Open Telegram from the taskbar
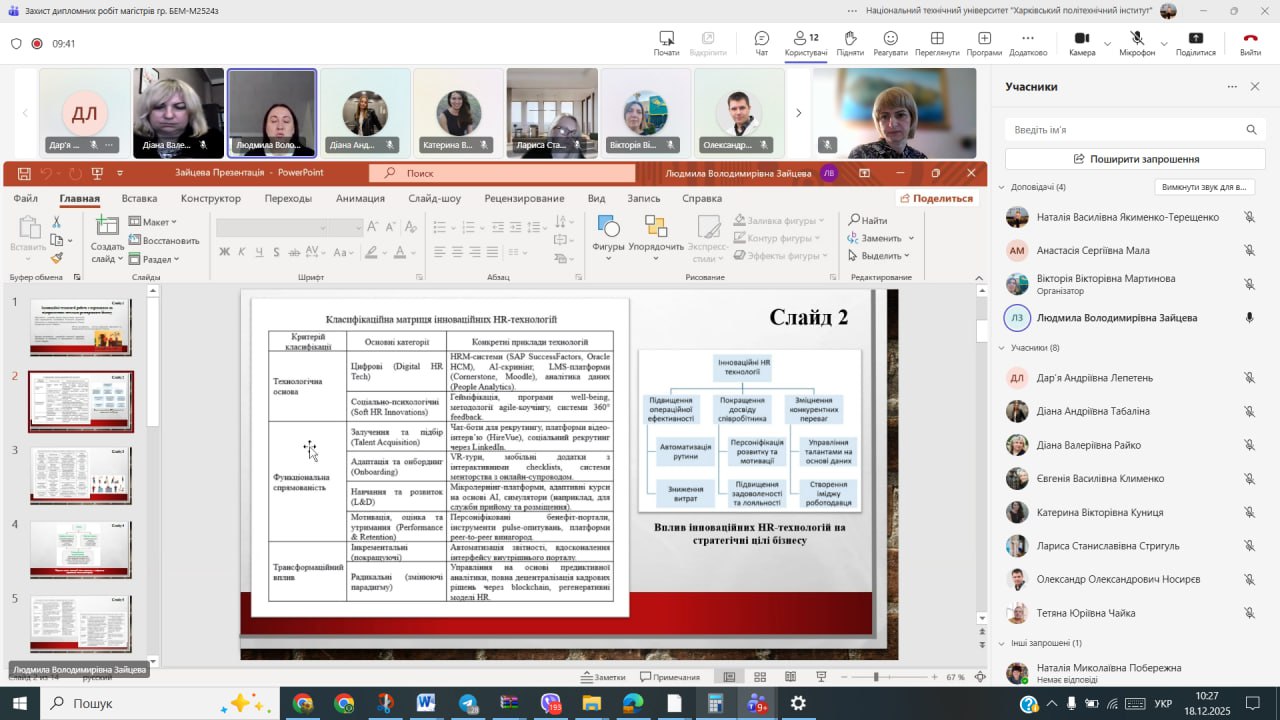 [x=468, y=703]
